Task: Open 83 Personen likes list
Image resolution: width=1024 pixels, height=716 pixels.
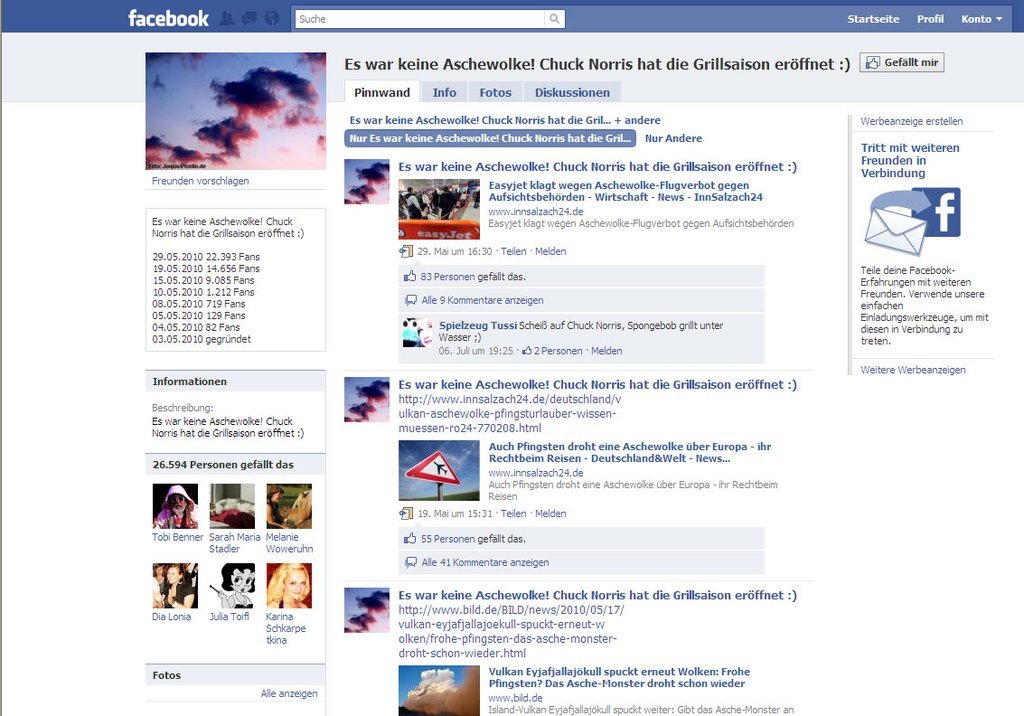Action: pyautogui.click(x=447, y=277)
